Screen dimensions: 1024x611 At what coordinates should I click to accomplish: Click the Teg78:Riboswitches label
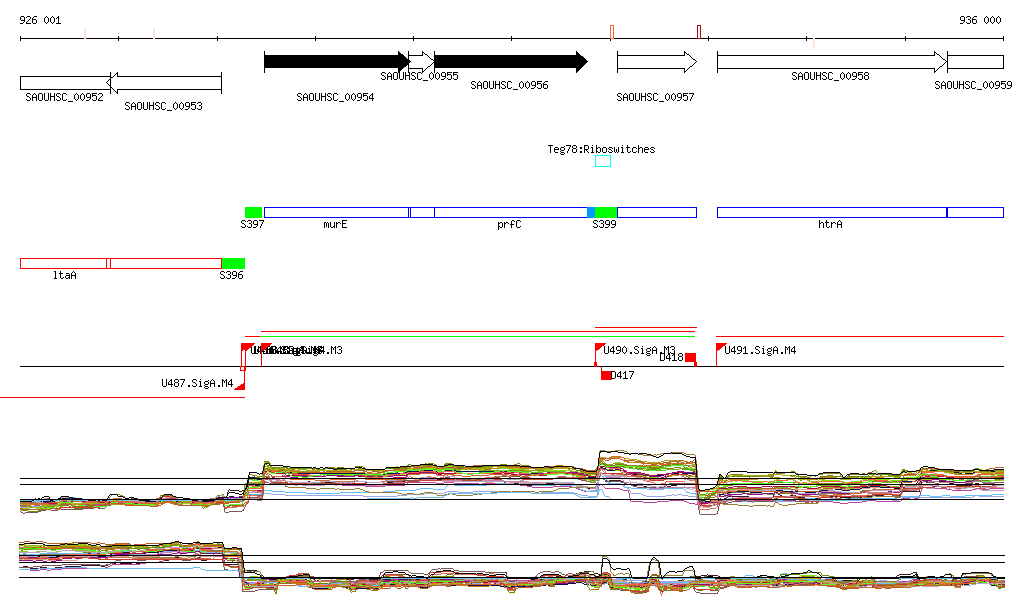click(x=601, y=149)
